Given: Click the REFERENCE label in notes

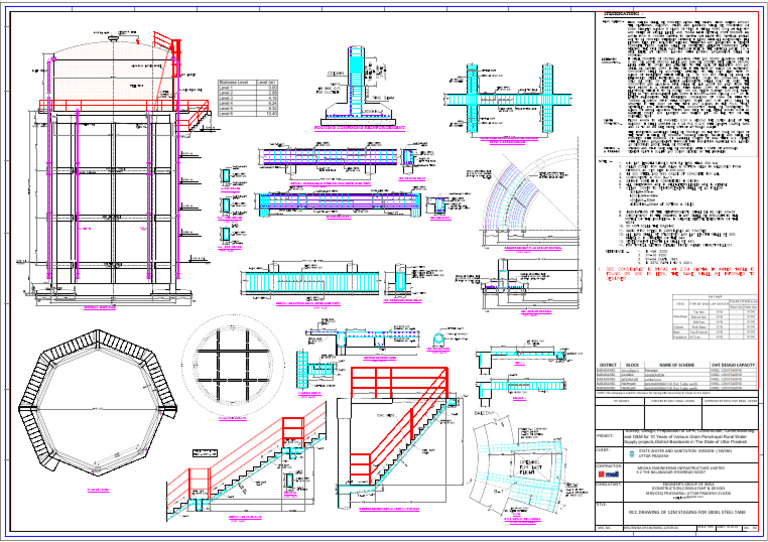Looking at the screenshot, I should coord(616,252).
